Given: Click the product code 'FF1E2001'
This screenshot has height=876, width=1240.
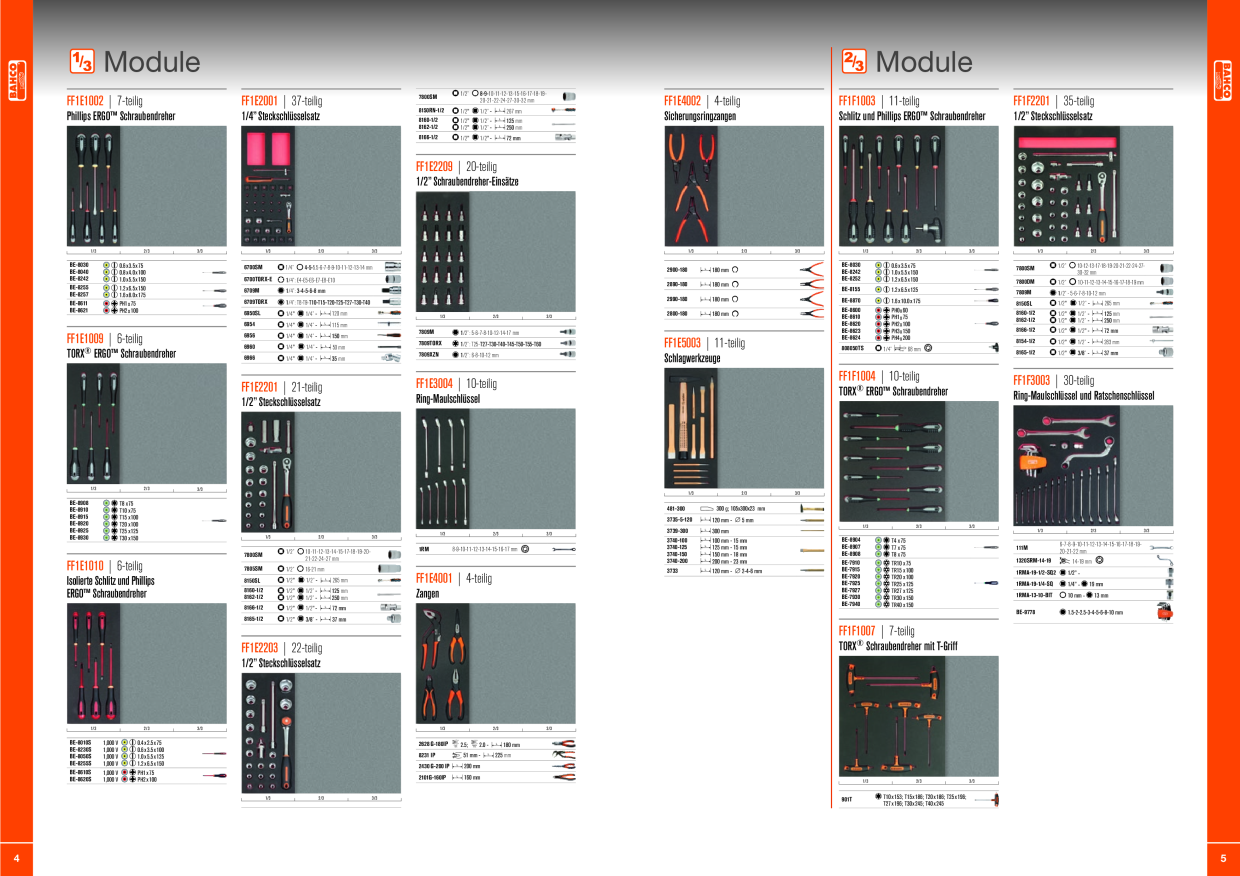Looking at the screenshot, I should pos(260,102).
